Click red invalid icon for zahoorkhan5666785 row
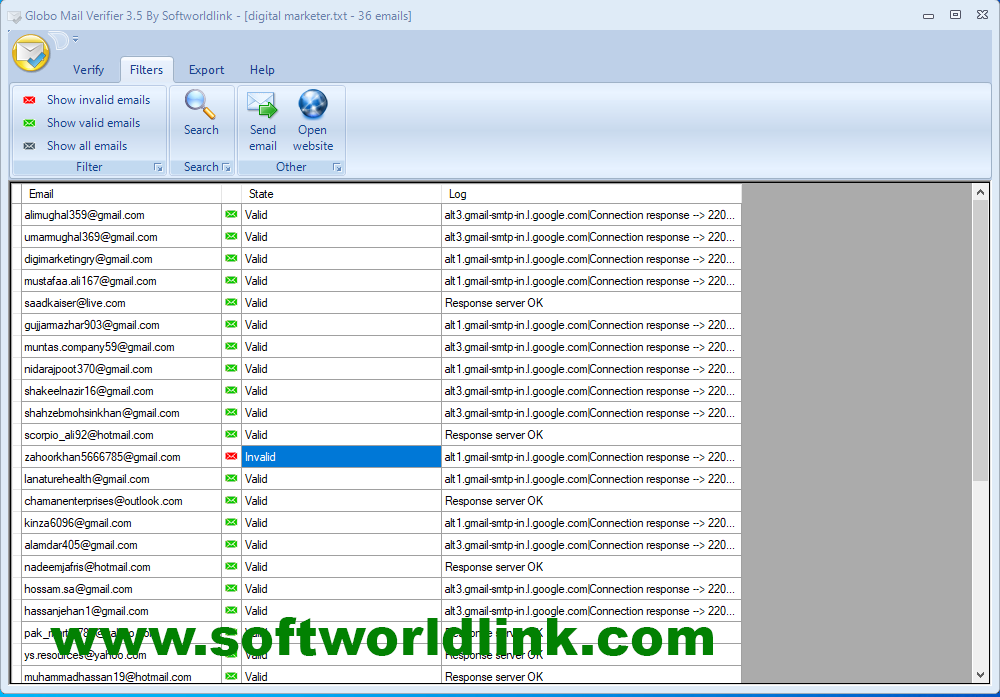The image size is (1000, 697). [x=232, y=457]
